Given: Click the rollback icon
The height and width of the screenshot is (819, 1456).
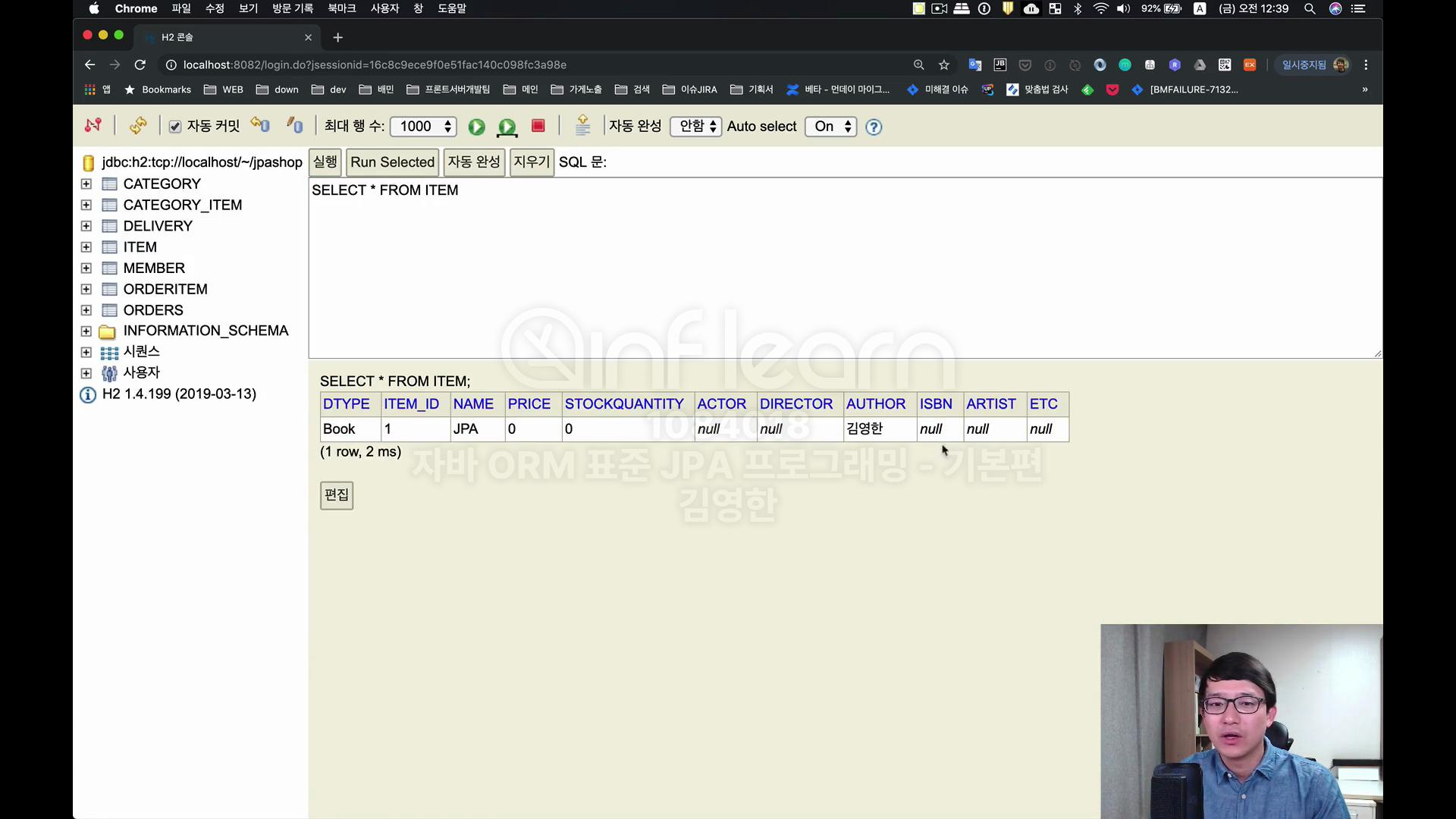Looking at the screenshot, I should pyautogui.click(x=260, y=125).
